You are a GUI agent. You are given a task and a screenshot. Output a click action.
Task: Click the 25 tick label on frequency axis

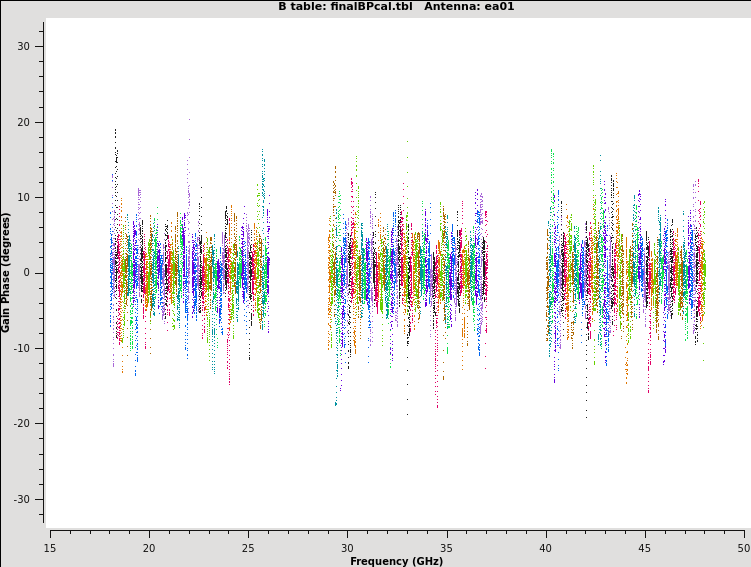pos(248,548)
